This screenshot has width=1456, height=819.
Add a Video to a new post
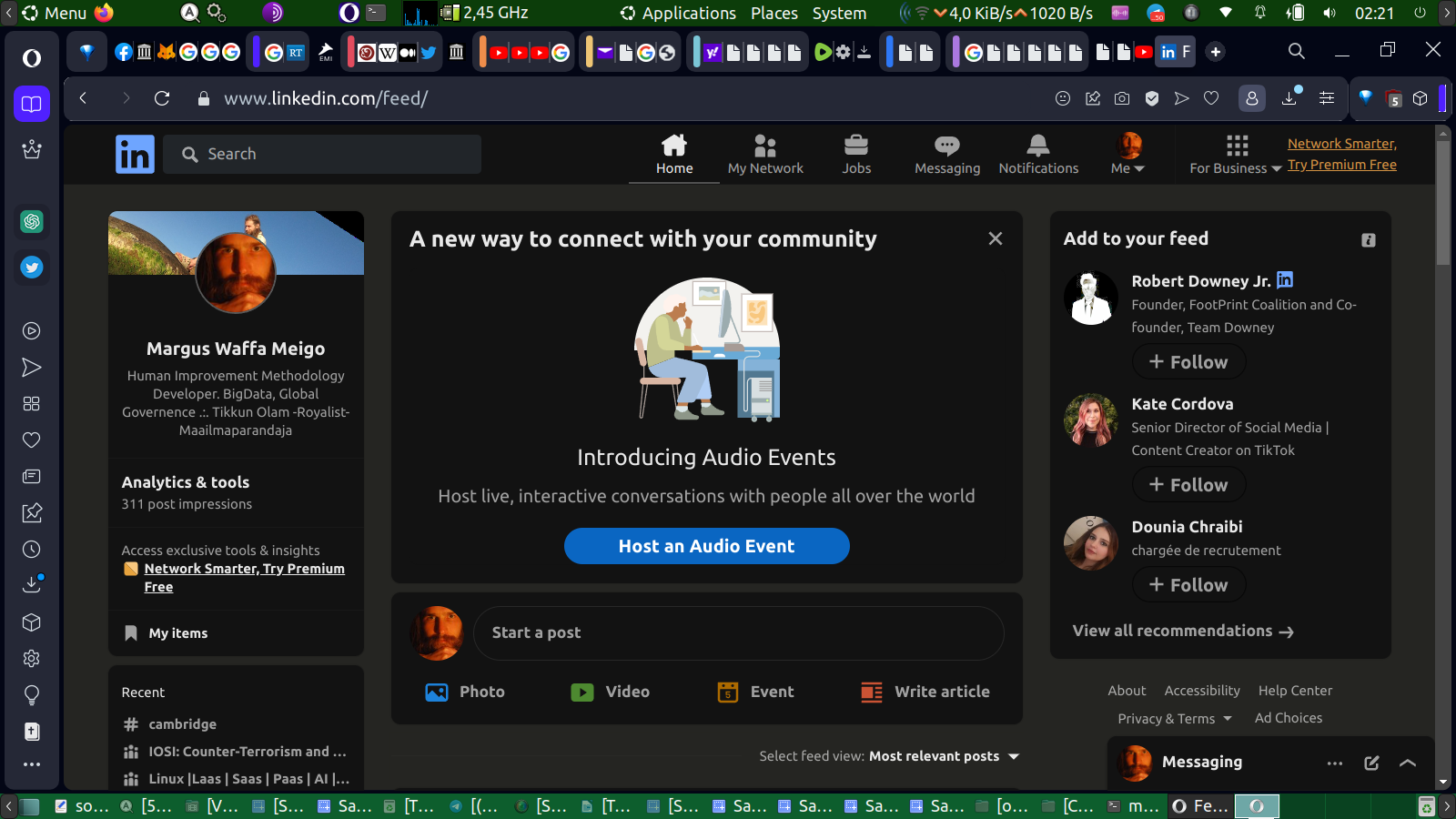click(x=610, y=692)
